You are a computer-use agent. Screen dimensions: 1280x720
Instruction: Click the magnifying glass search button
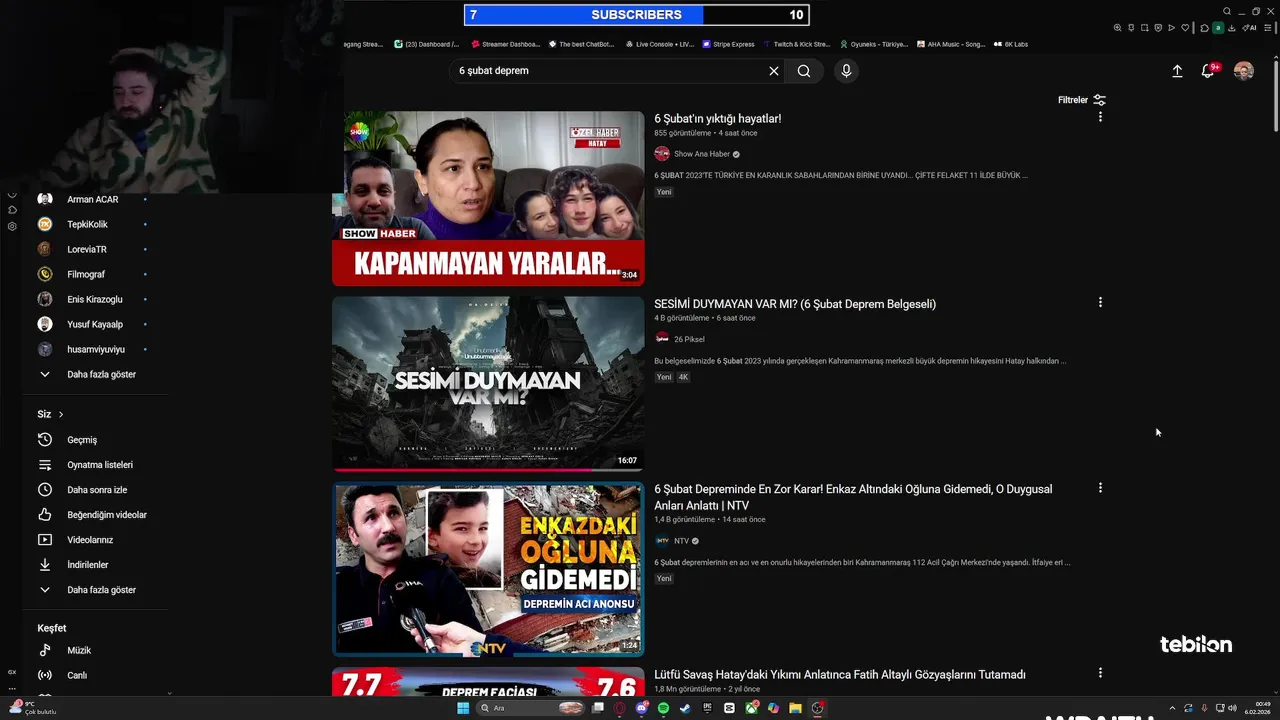(x=804, y=71)
